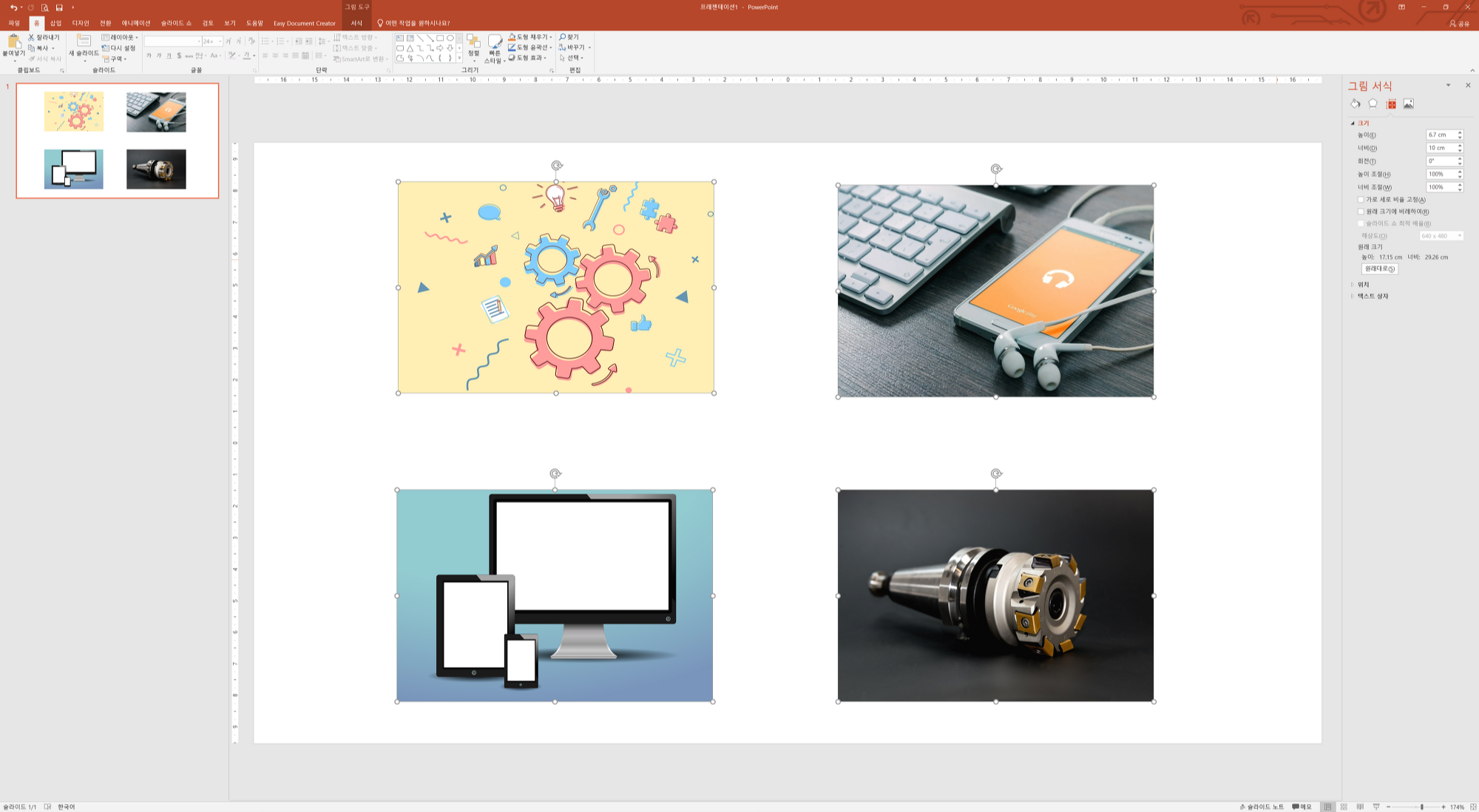The height and width of the screenshot is (812, 1479).
Task: Open the 도형 채우기 dropdown
Action: click(551, 37)
